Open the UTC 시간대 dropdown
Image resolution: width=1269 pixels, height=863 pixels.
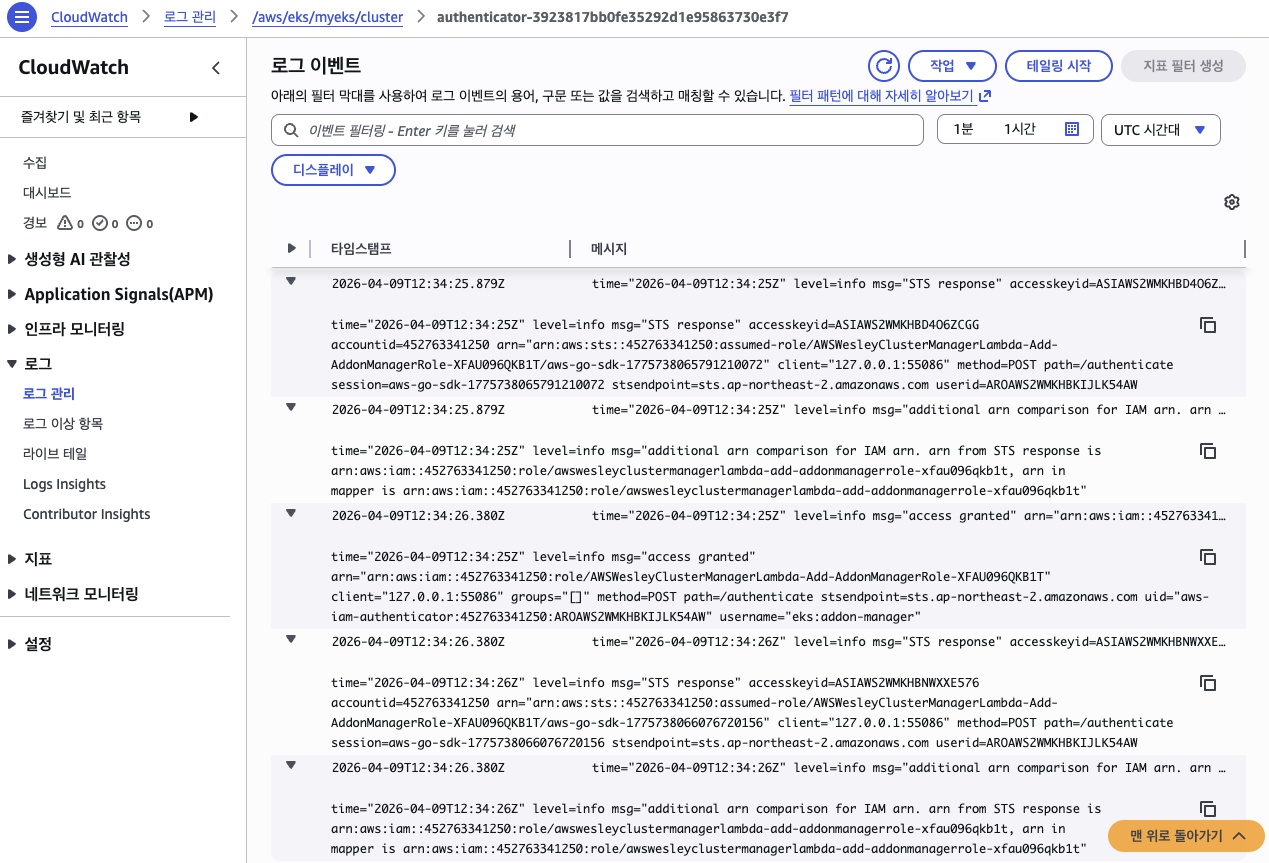click(x=1160, y=129)
